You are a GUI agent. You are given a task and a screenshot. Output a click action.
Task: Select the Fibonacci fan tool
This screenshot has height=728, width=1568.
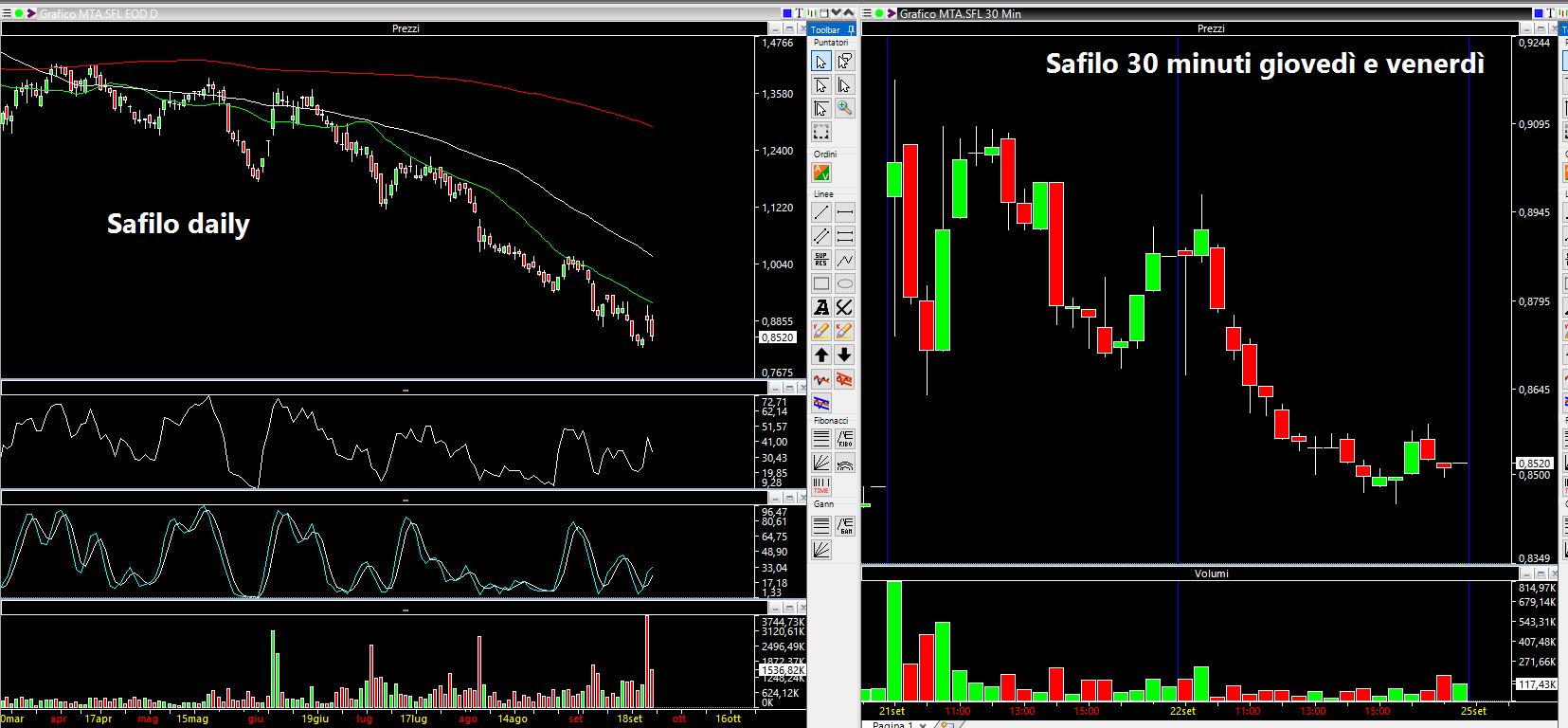821,463
